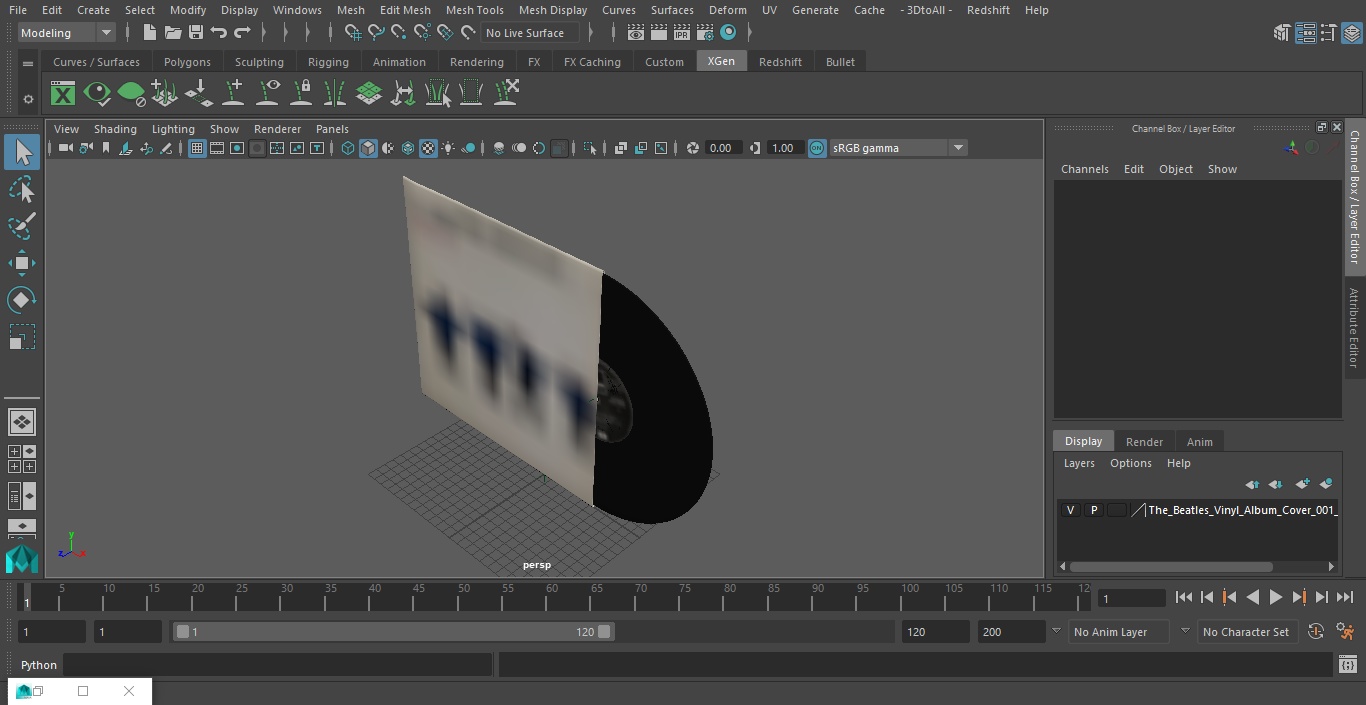
Task: Select the arrow Select tool
Action: pyautogui.click(x=22, y=152)
